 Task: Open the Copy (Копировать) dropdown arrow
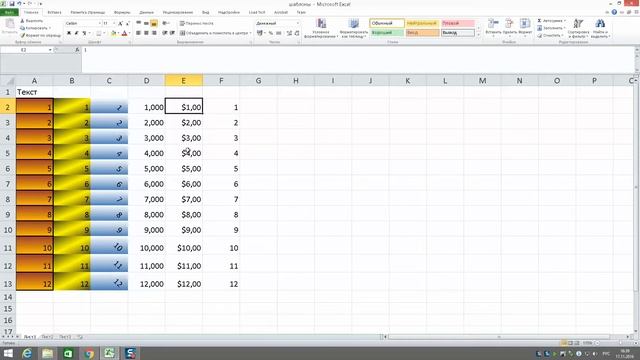(x=50, y=28)
